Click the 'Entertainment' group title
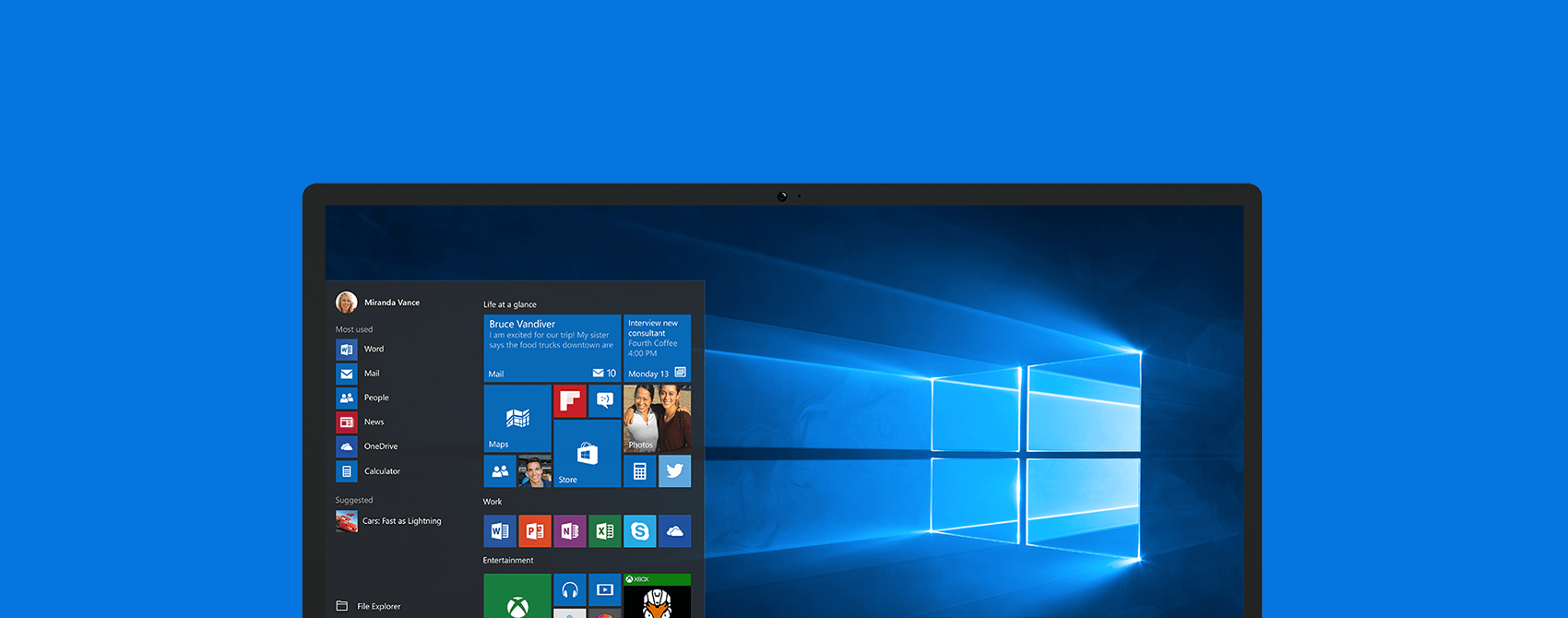Screen dimensions: 1568x618 [508, 561]
